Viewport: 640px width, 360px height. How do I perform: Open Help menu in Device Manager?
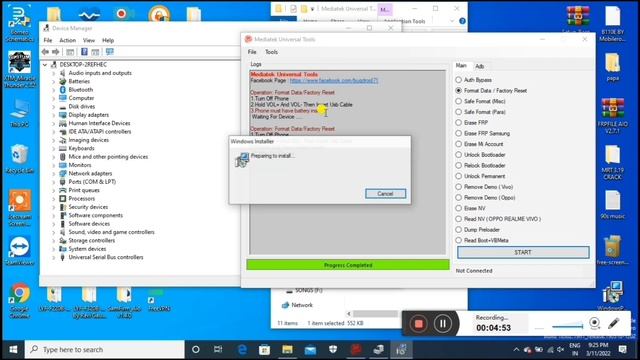[108, 40]
